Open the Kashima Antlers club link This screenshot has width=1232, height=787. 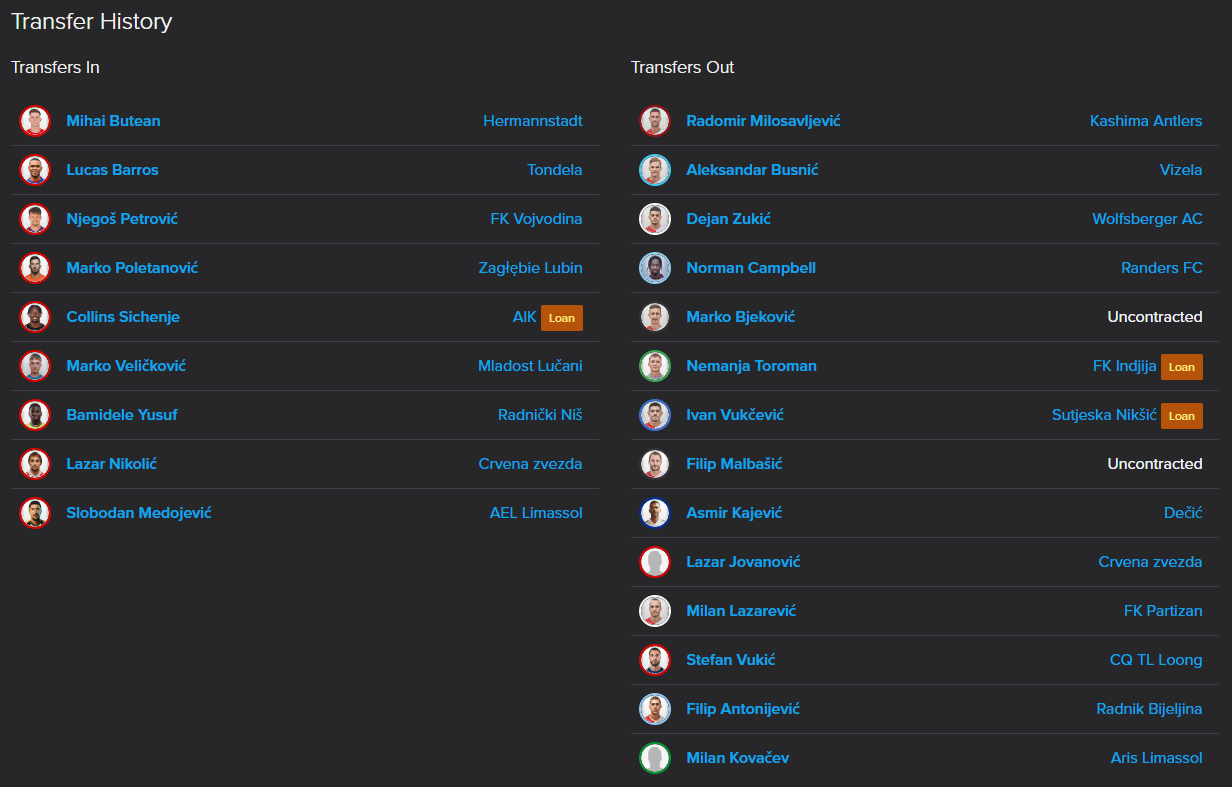click(x=1146, y=121)
